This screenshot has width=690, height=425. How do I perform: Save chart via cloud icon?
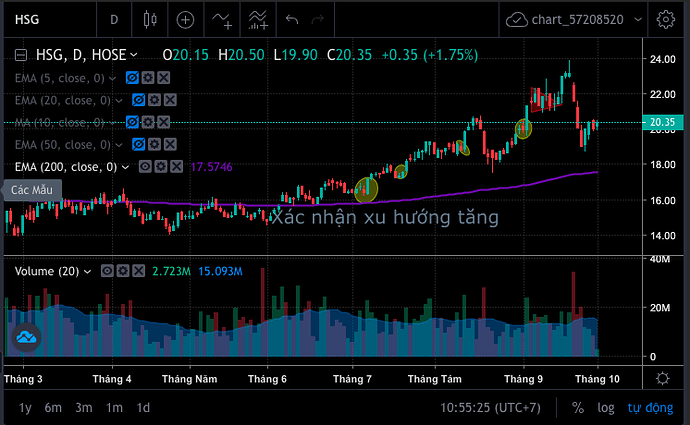[x=517, y=19]
